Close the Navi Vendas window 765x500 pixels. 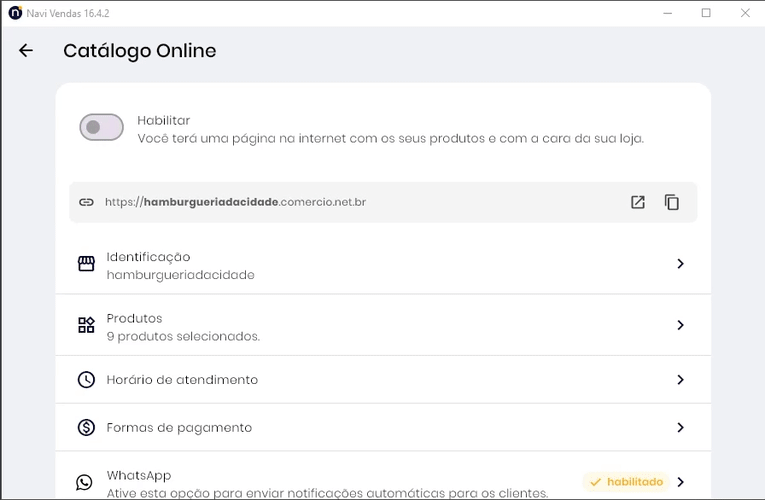pyautogui.click(x=745, y=13)
